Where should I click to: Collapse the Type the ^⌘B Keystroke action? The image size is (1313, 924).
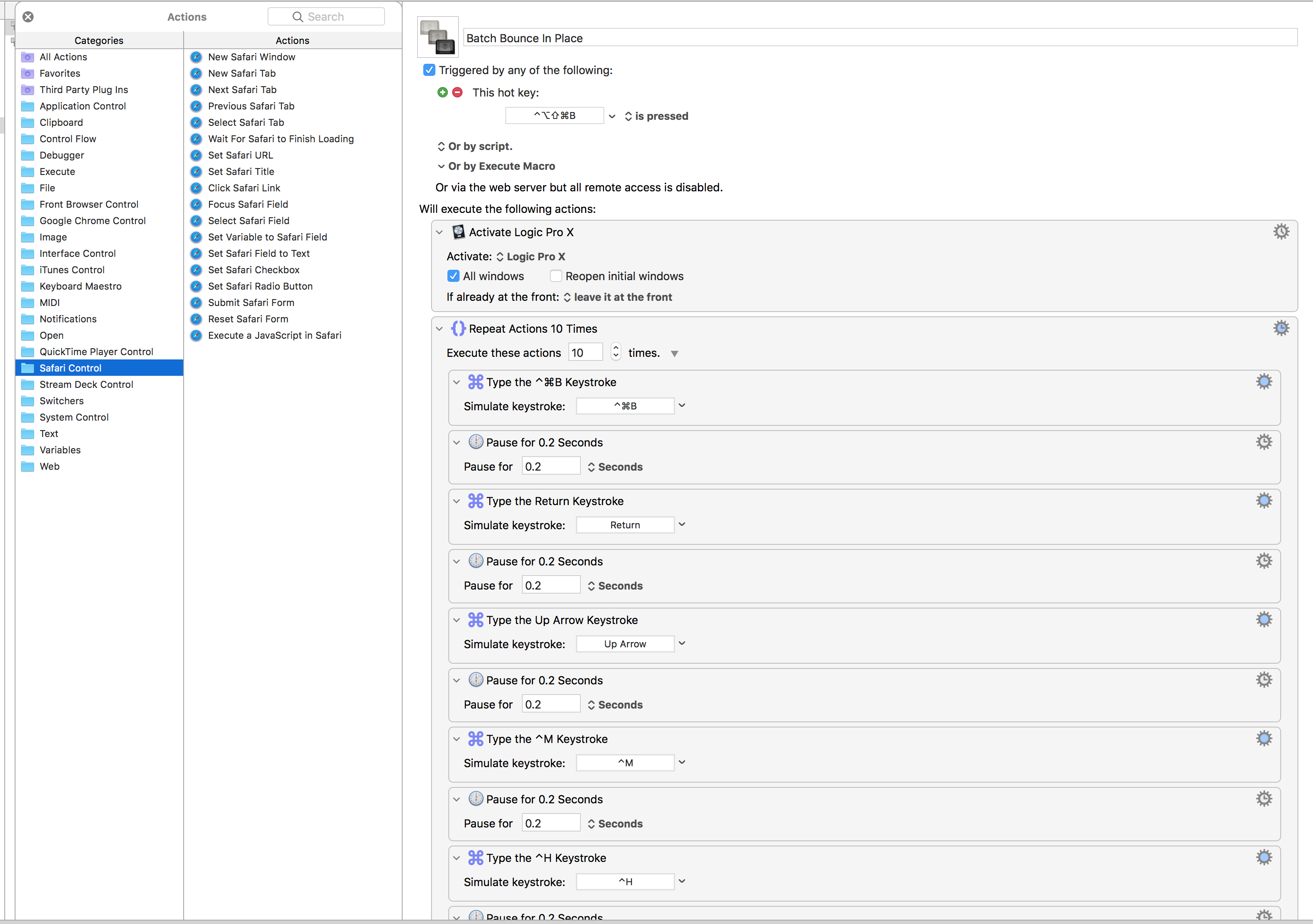456,382
